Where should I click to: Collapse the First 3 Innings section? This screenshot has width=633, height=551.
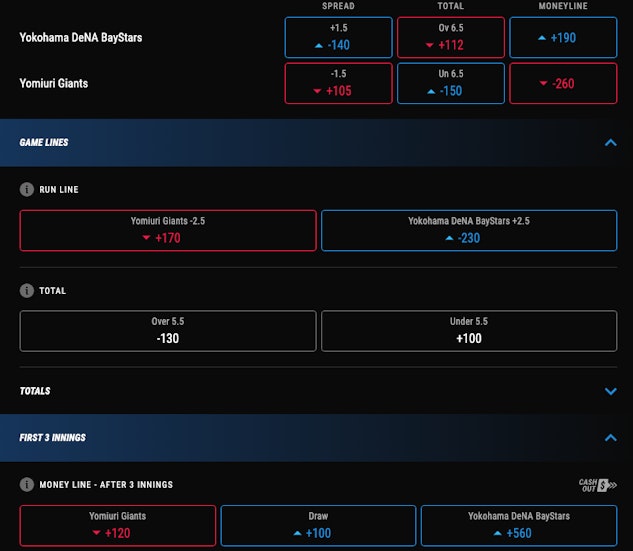point(611,438)
